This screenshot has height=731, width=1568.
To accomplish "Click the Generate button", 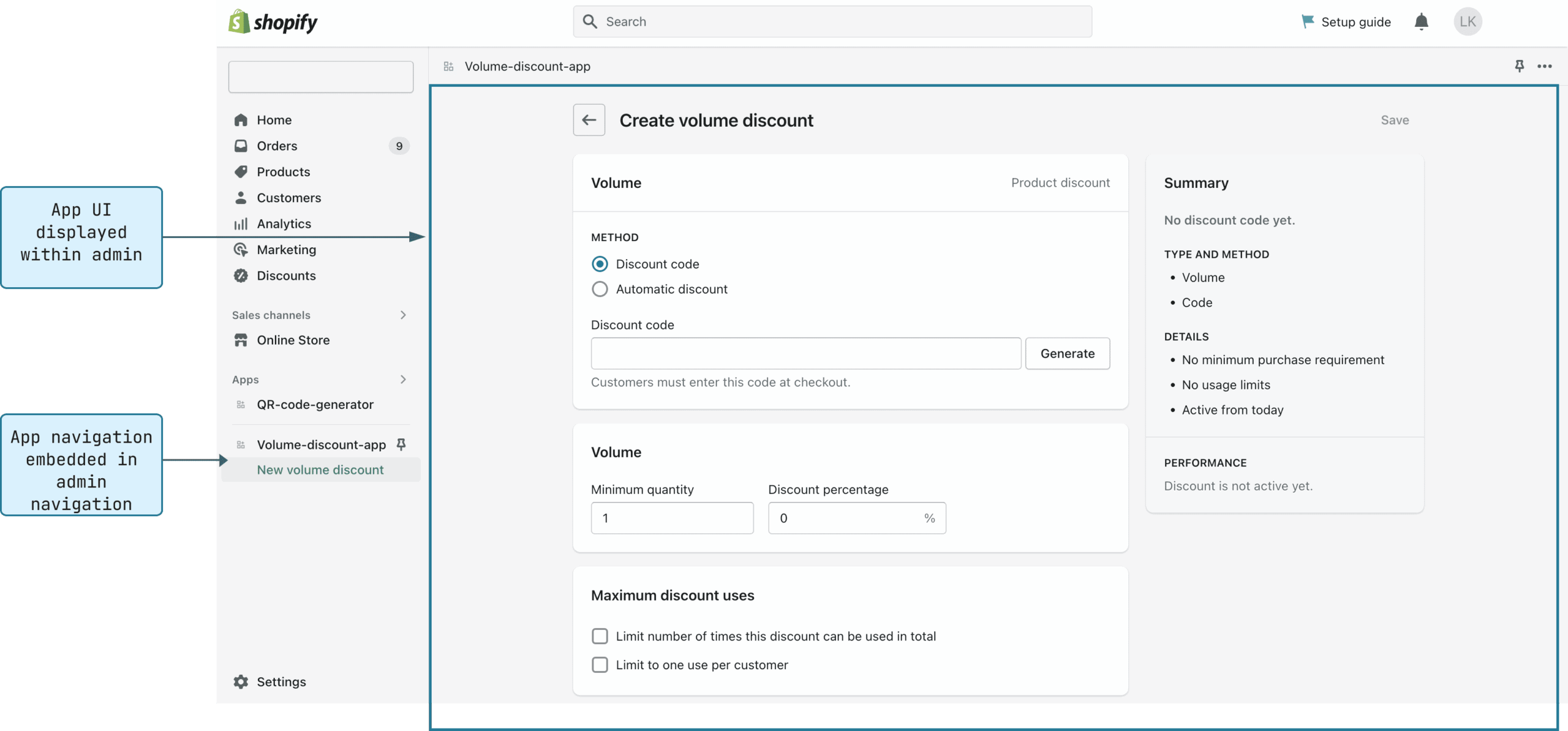I will (x=1067, y=353).
